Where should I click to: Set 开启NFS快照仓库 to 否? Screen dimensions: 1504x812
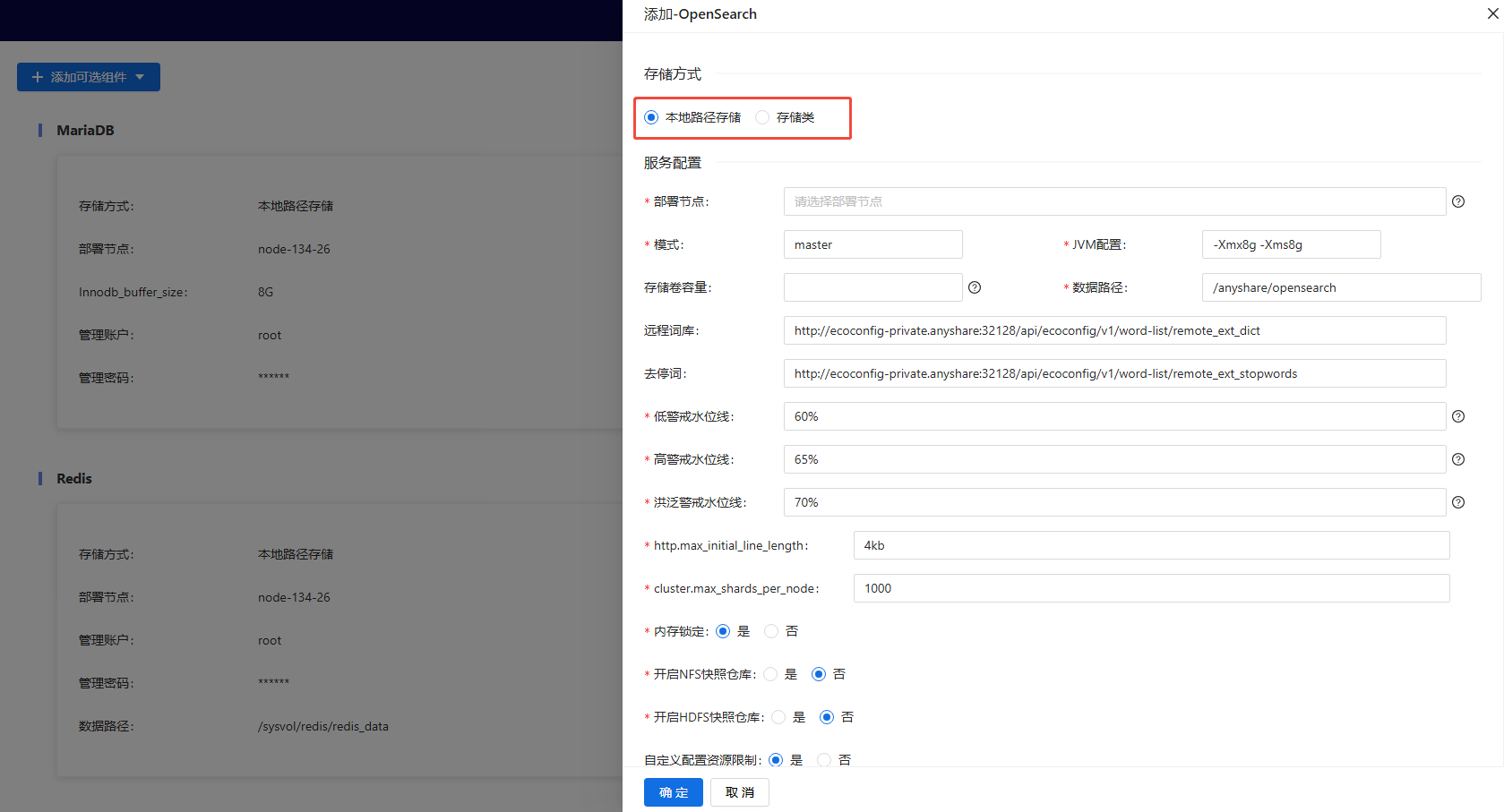pos(819,674)
